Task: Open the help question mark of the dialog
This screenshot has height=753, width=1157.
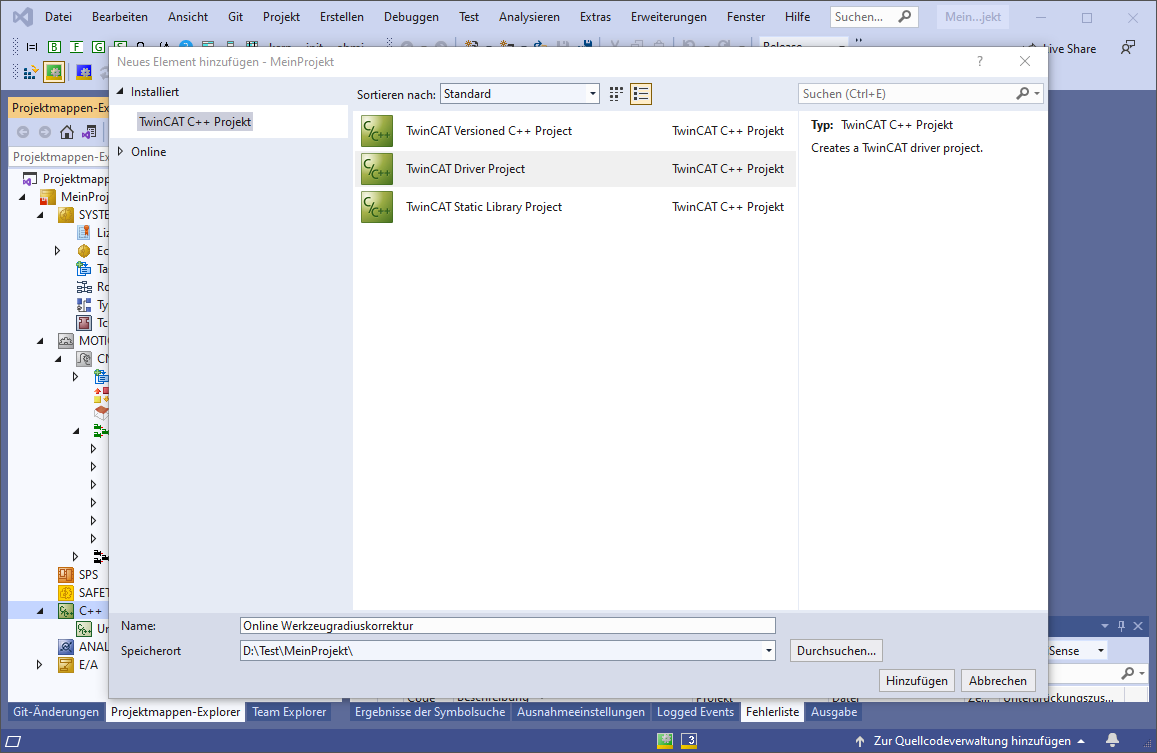Action: coord(980,61)
